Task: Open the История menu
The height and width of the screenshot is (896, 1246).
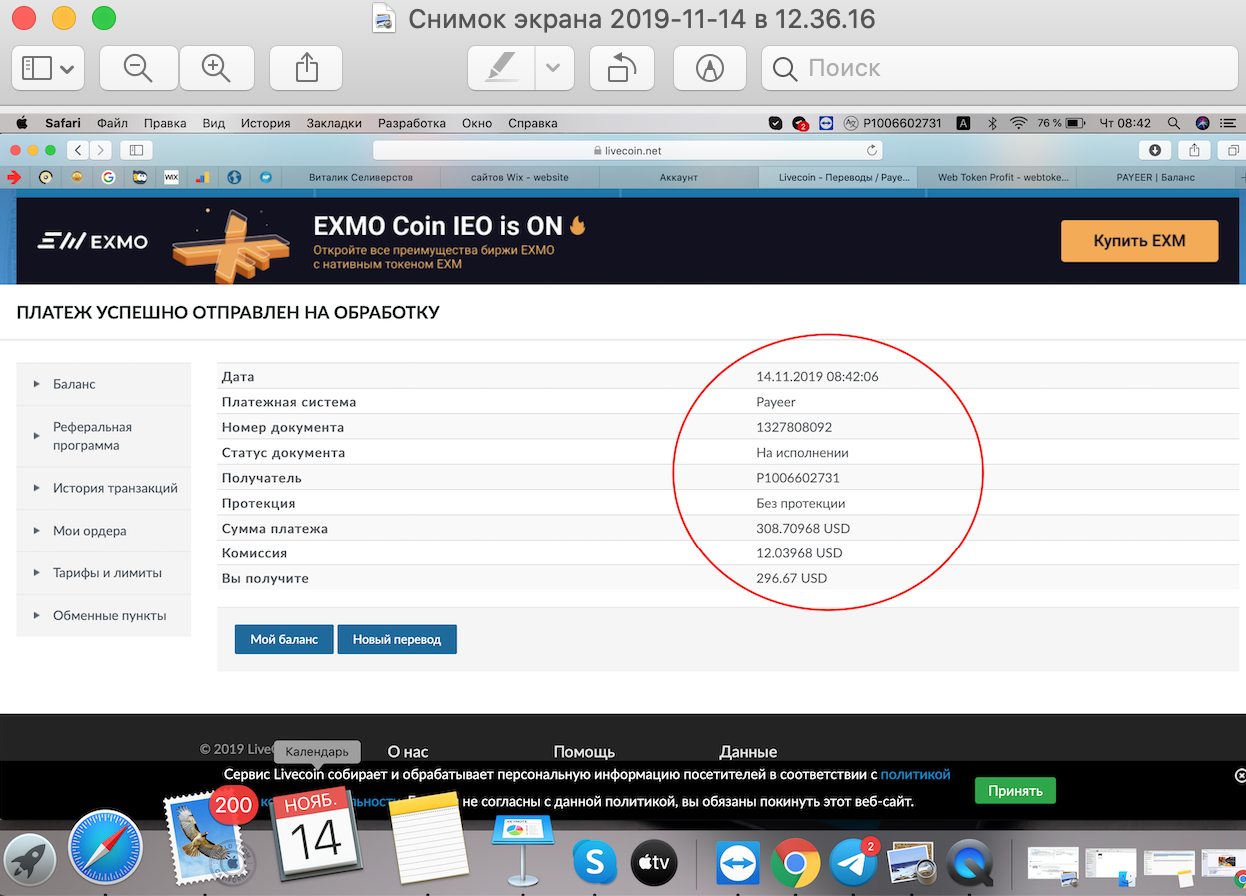Action: 265,123
